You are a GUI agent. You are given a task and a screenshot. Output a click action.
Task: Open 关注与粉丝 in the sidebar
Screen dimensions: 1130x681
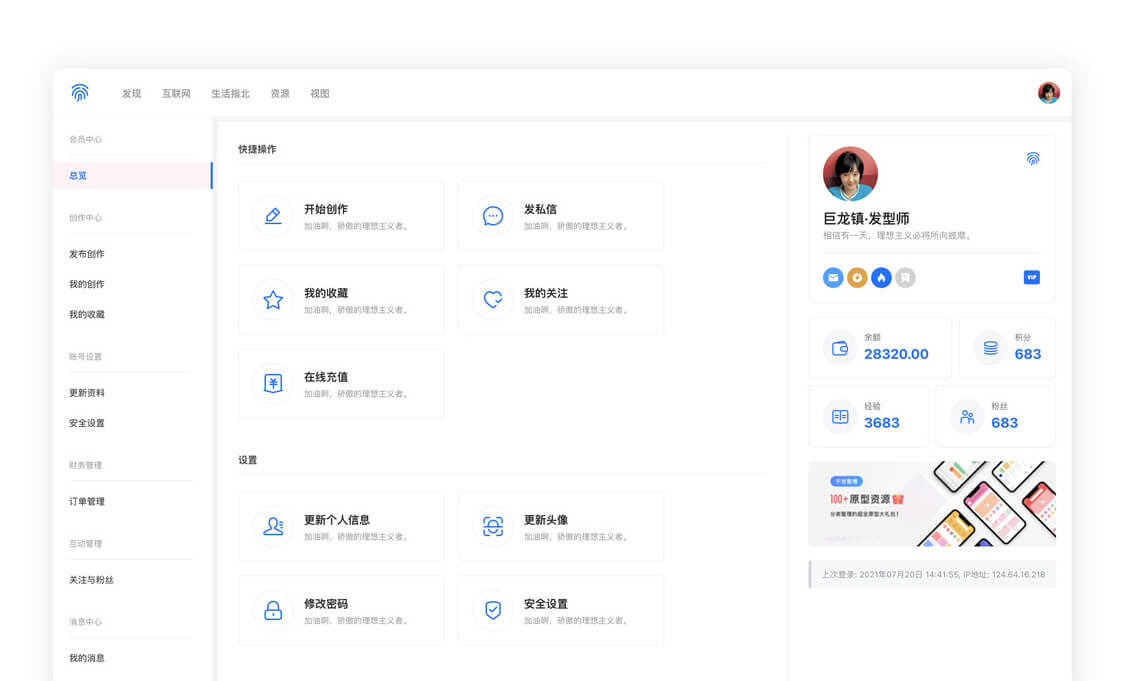[x=91, y=580]
